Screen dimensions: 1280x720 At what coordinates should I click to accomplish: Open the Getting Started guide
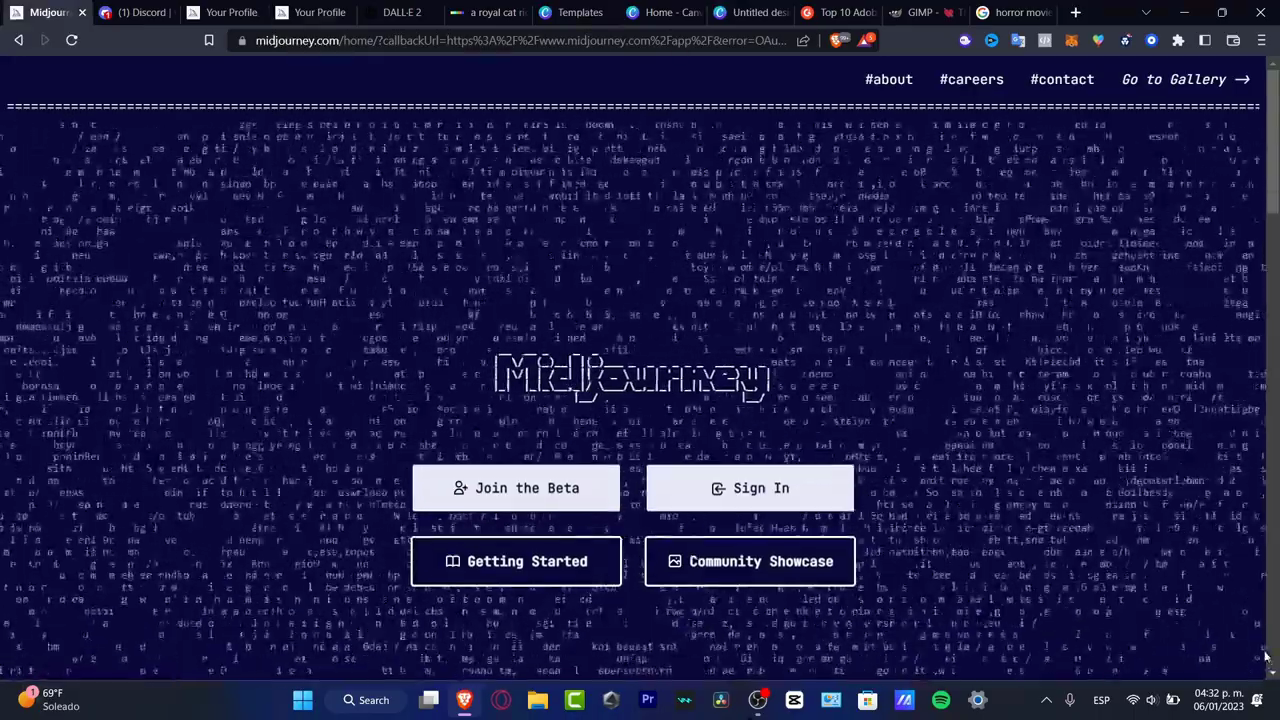[516, 561]
